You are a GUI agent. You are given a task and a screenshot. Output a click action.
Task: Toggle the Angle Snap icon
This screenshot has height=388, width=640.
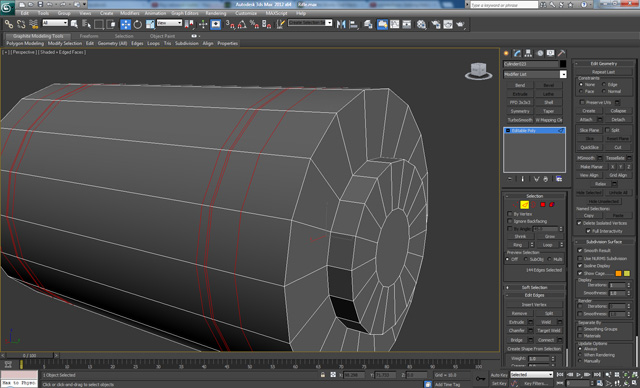pos(242,24)
